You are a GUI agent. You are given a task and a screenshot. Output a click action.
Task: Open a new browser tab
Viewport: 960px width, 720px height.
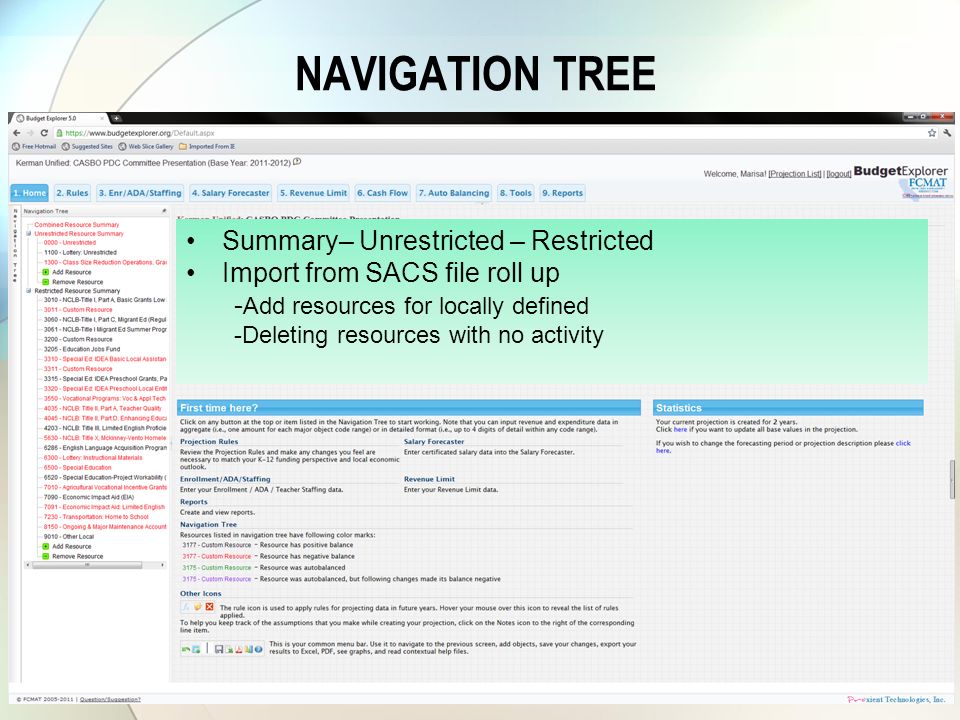pos(116,118)
